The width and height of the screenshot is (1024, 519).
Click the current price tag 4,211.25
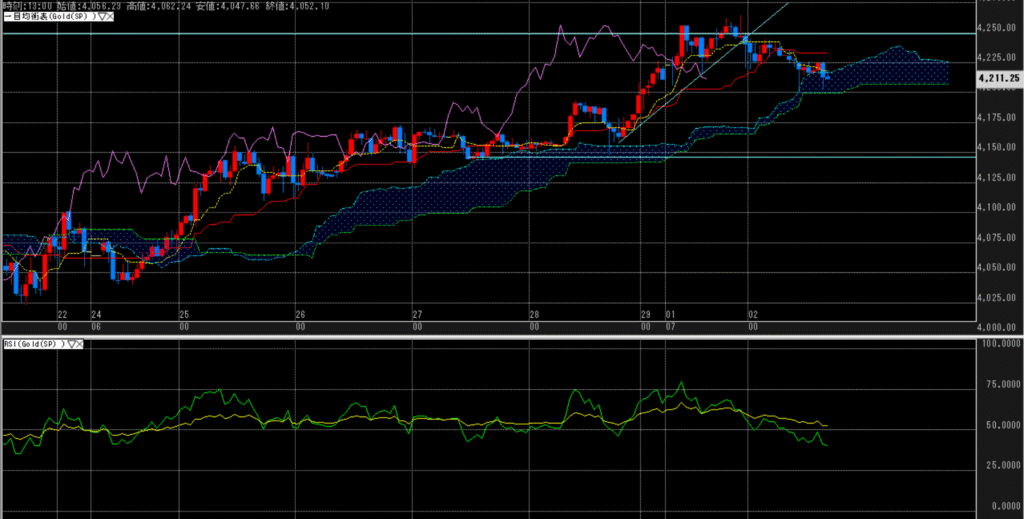(999, 77)
